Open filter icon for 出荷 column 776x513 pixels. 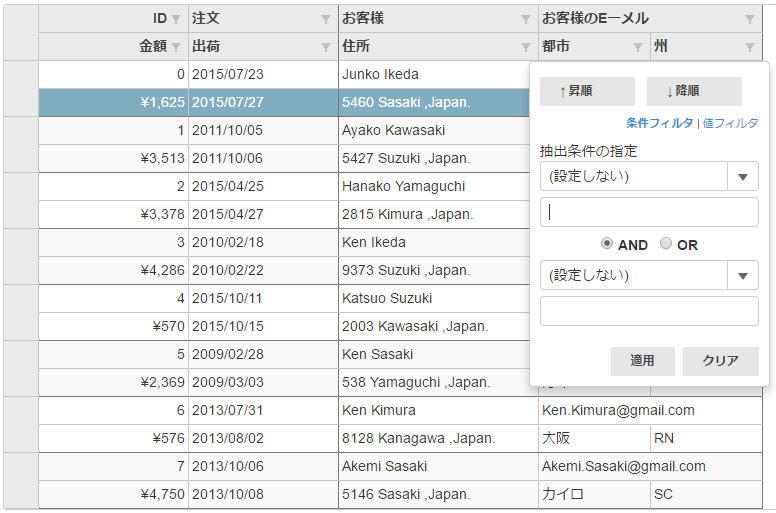click(x=326, y=47)
